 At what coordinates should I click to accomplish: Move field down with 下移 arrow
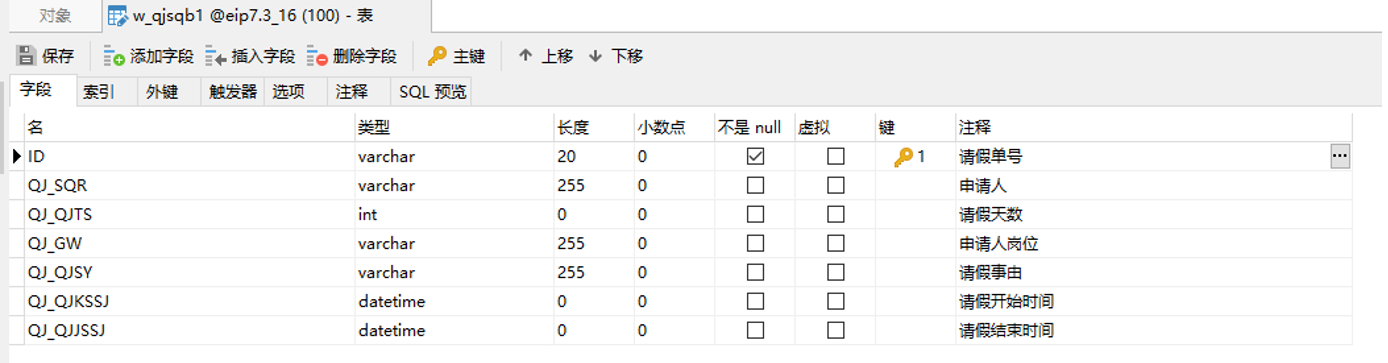(596, 56)
